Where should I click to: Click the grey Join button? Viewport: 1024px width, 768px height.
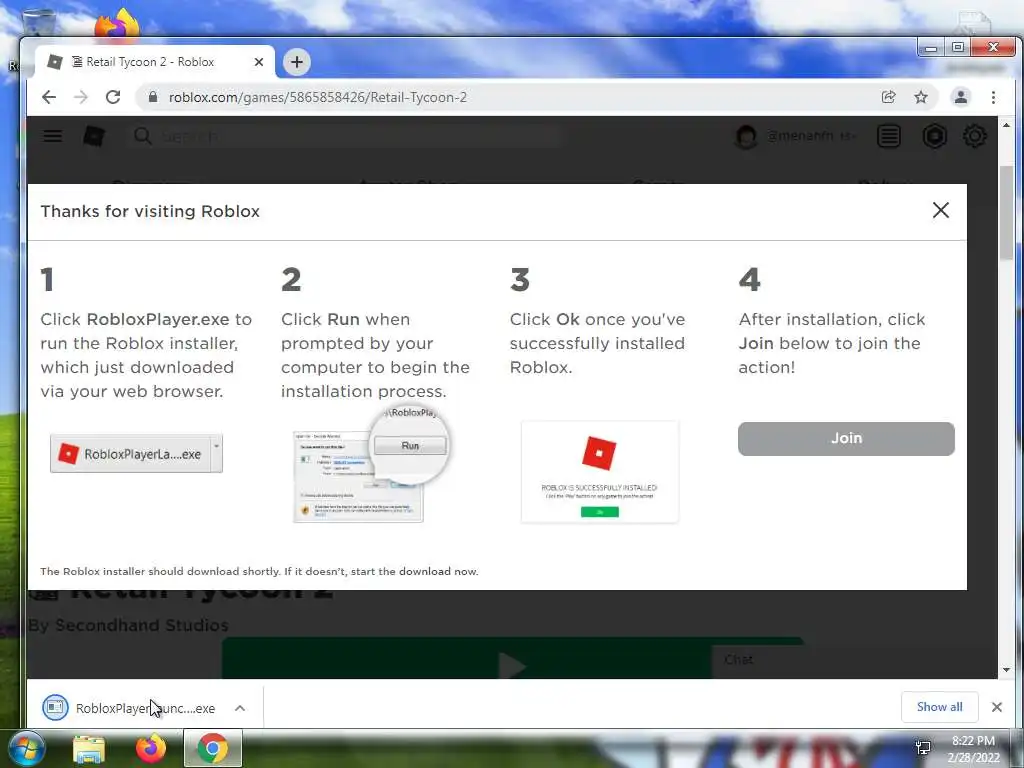pyautogui.click(x=846, y=438)
